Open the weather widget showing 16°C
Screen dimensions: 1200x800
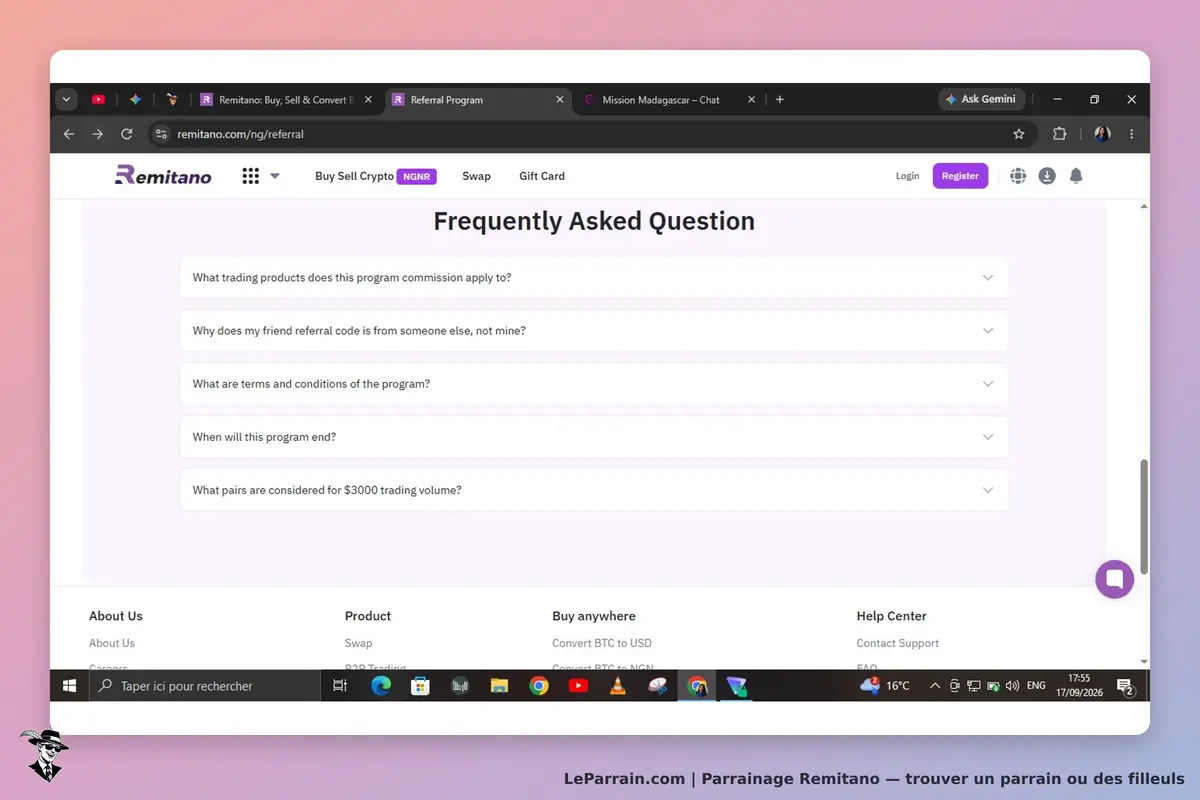[886, 686]
